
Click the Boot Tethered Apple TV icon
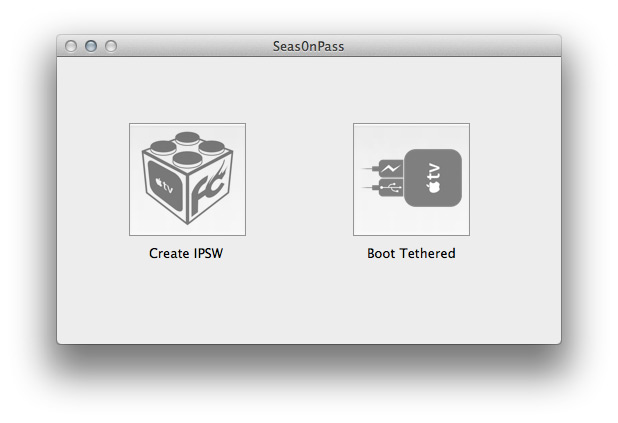click(x=411, y=179)
